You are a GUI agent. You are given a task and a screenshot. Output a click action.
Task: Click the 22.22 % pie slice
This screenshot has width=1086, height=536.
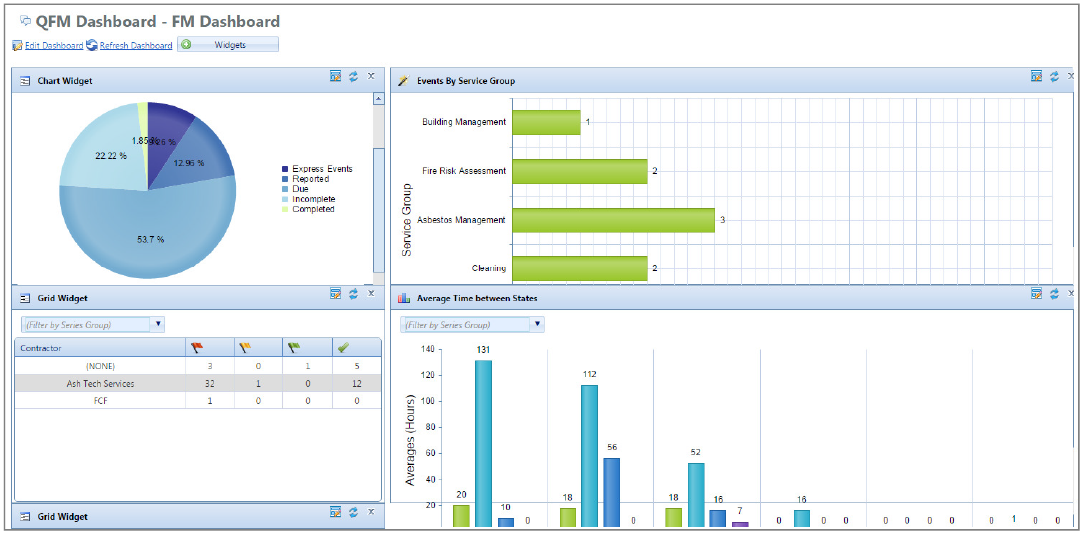[104, 149]
